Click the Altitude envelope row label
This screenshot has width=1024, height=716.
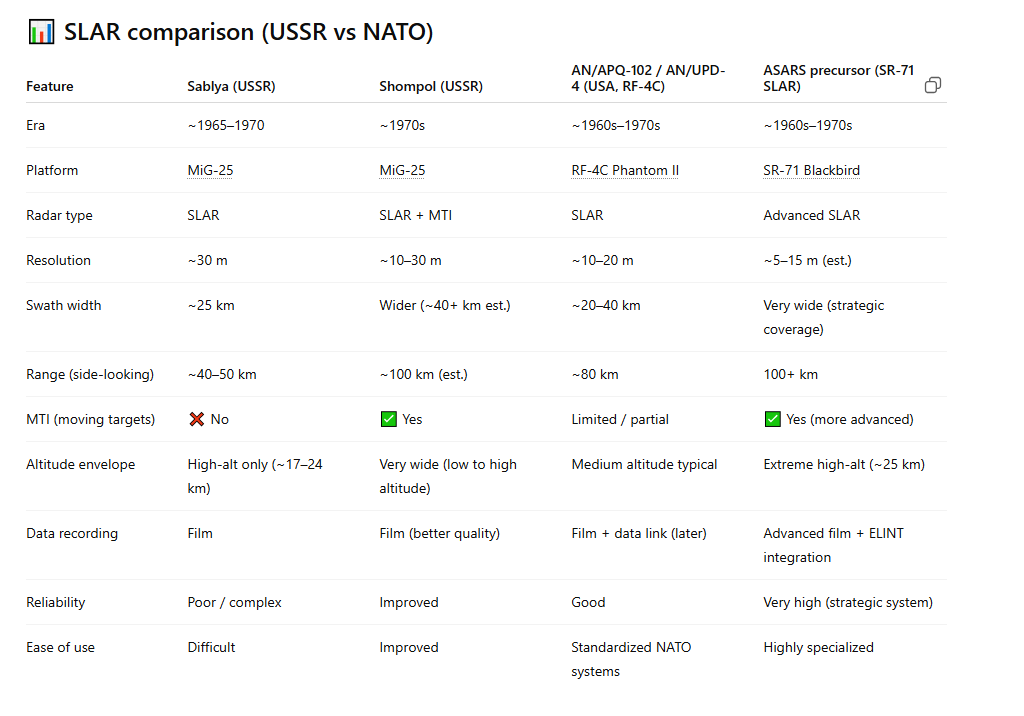80,464
